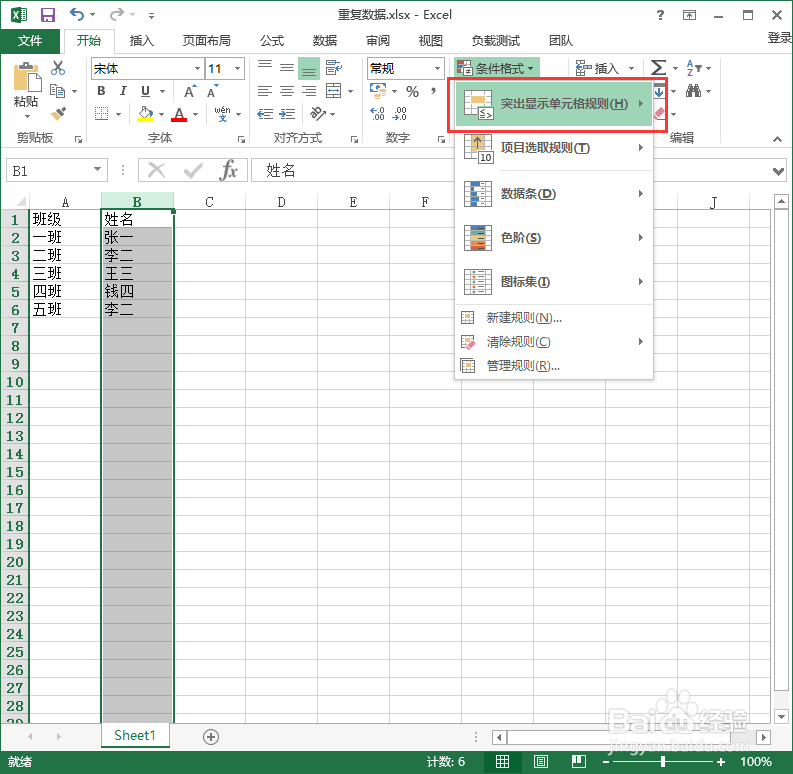The height and width of the screenshot is (774, 793).
Task: Switch to page layout view
Action: pos(541,761)
